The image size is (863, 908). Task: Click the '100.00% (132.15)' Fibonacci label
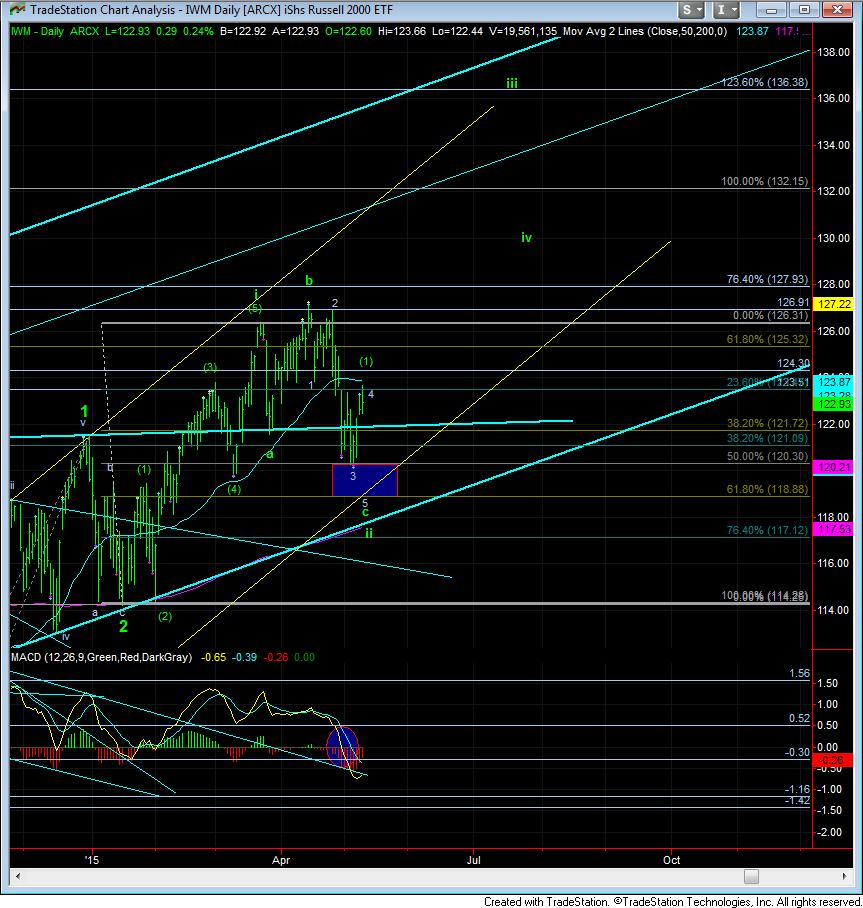click(765, 181)
